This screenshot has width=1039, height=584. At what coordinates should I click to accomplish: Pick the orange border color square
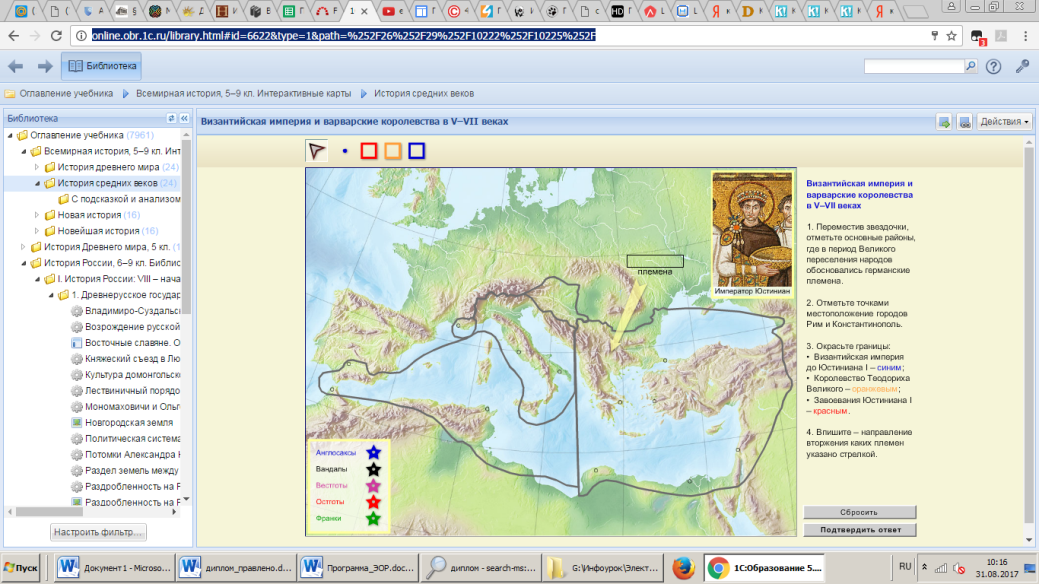[x=392, y=151]
